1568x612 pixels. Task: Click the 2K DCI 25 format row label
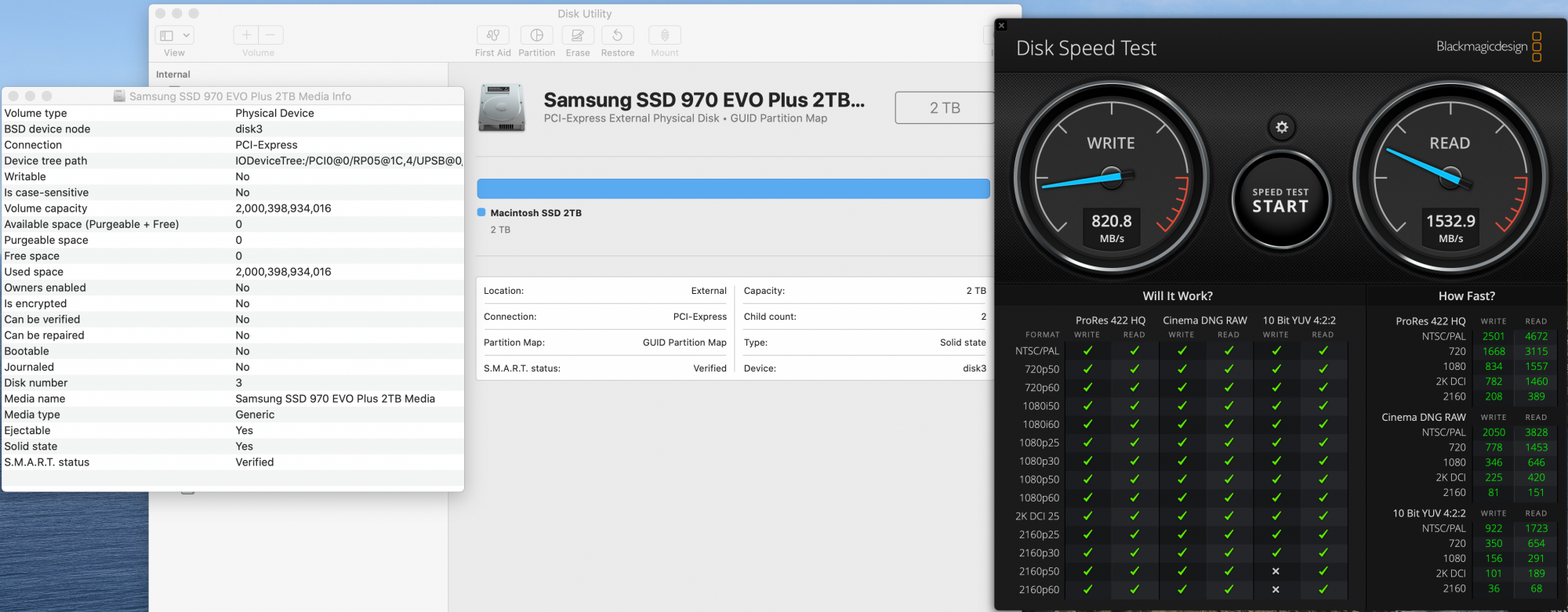coord(1037,516)
